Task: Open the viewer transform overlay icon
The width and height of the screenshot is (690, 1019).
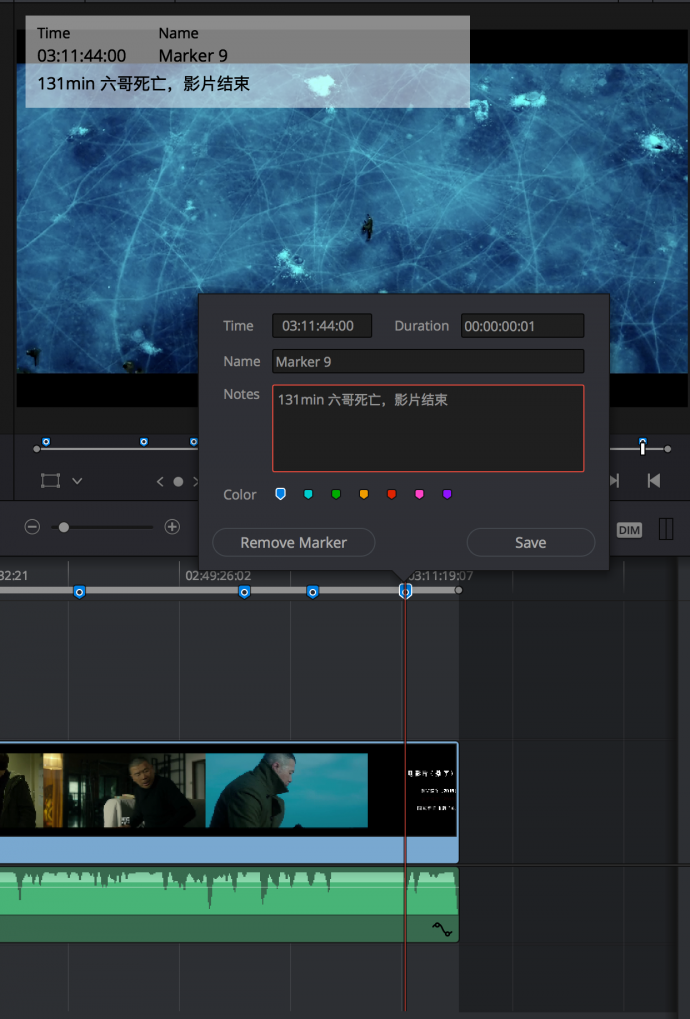Action: pyautogui.click(x=50, y=481)
